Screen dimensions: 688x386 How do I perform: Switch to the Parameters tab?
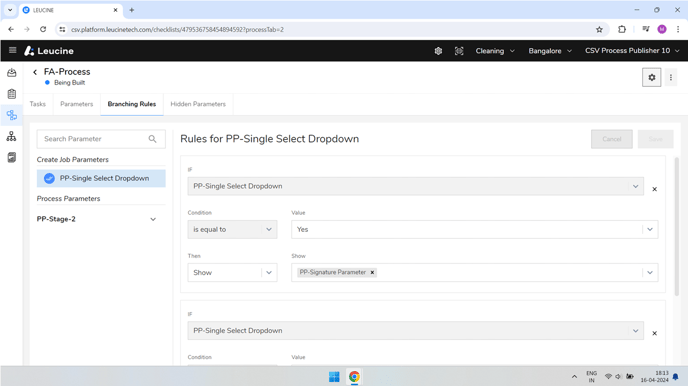(x=77, y=104)
